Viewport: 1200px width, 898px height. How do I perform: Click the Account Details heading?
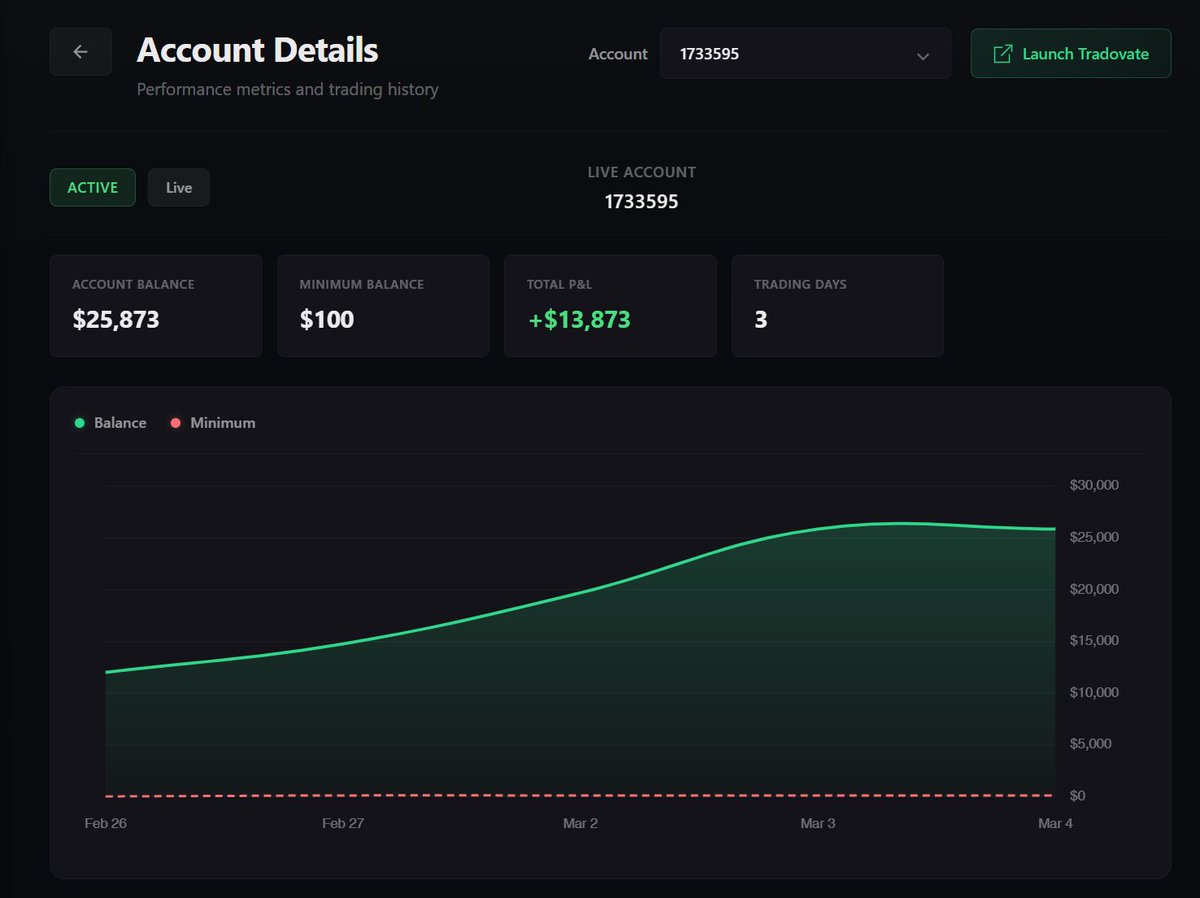click(x=257, y=50)
